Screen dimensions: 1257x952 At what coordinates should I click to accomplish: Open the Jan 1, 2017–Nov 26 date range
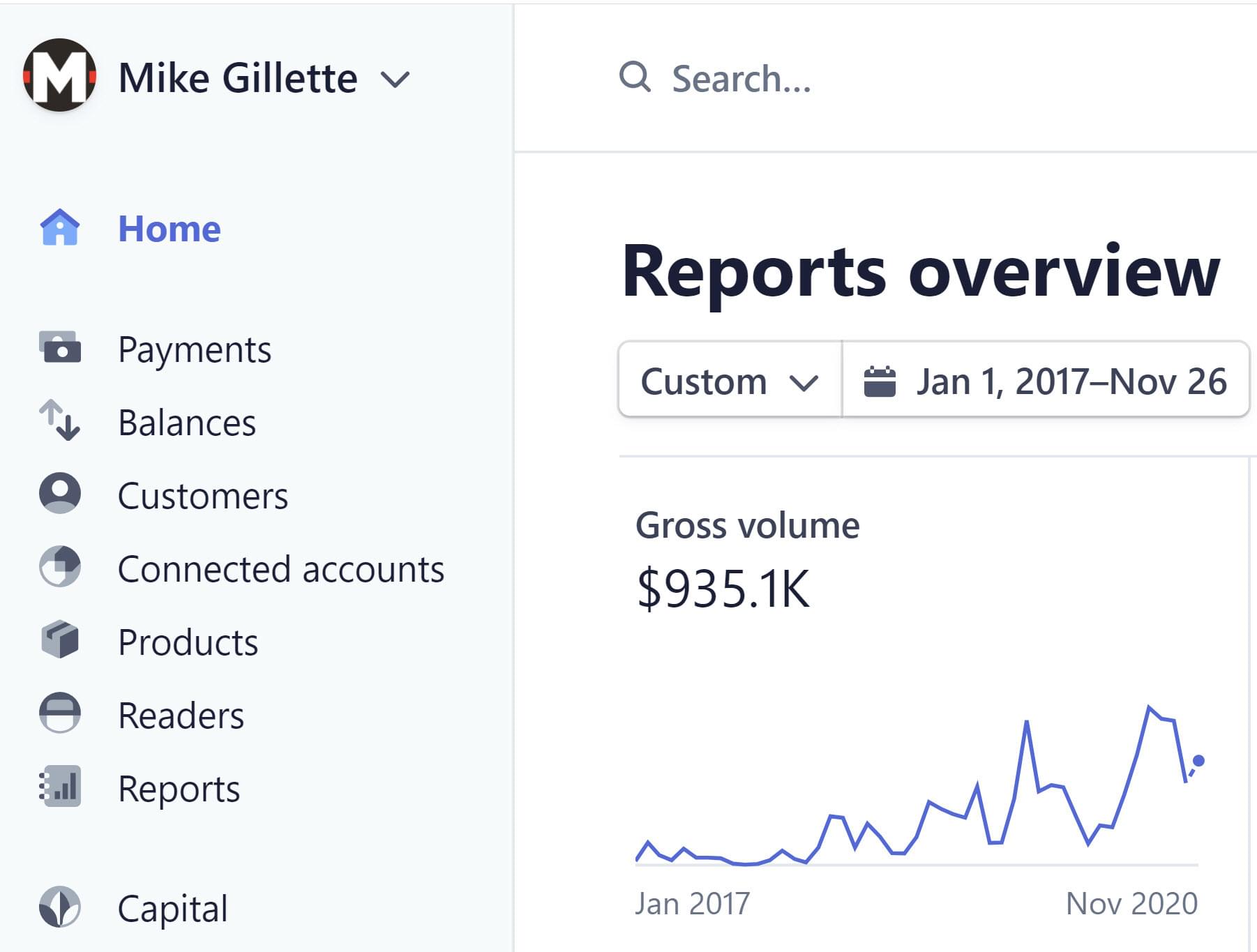(x=1070, y=381)
